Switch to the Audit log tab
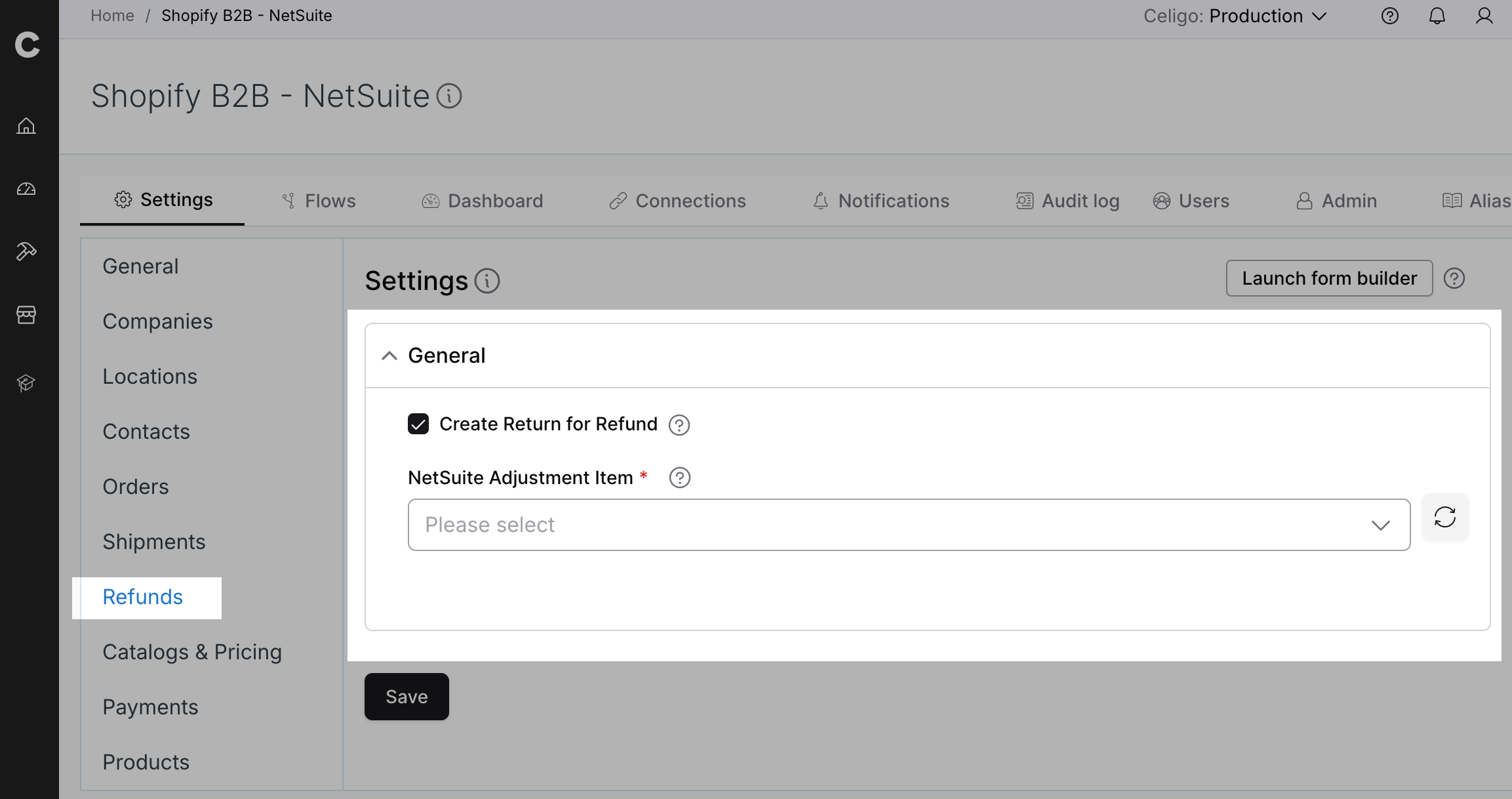Screen dimensions: 1512x799 [x=1067, y=201]
